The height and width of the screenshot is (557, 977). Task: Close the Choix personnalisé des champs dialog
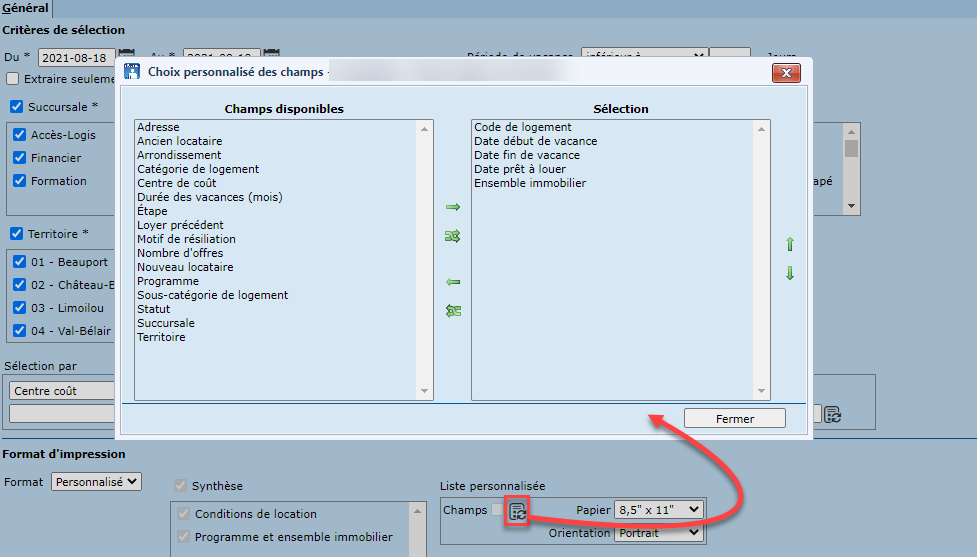[x=787, y=73]
